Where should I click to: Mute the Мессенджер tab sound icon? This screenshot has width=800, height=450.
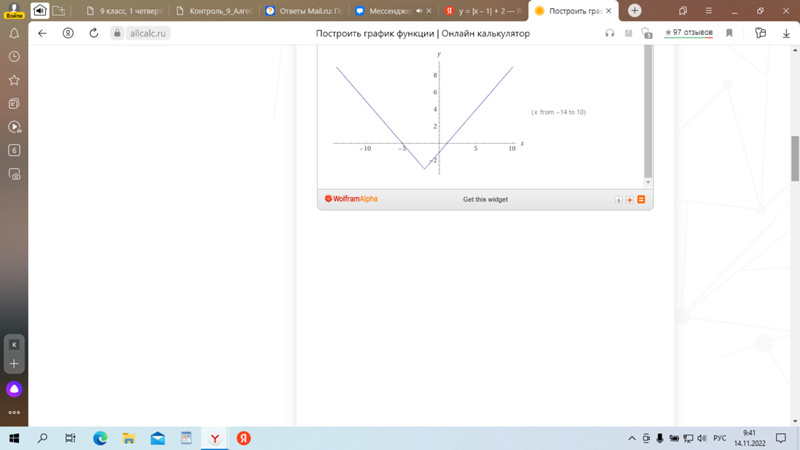[419, 11]
